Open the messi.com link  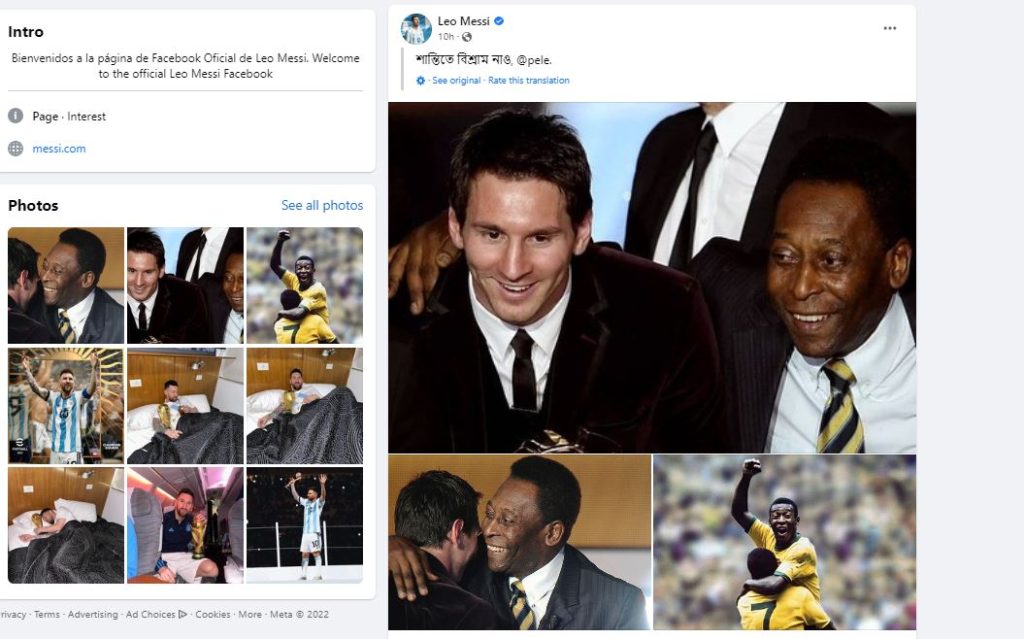coord(59,148)
